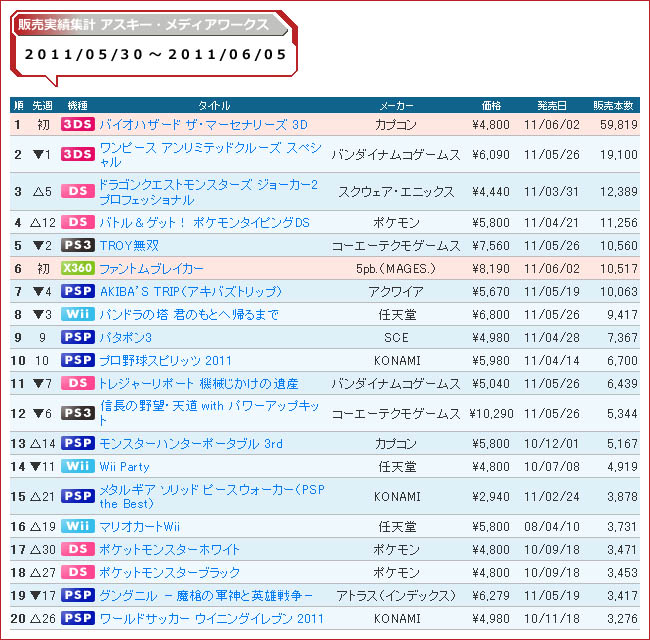The image size is (650, 640).
Task: Click PSP badge beside AKIBA'S TRIP
Action: pyautogui.click(x=78, y=291)
